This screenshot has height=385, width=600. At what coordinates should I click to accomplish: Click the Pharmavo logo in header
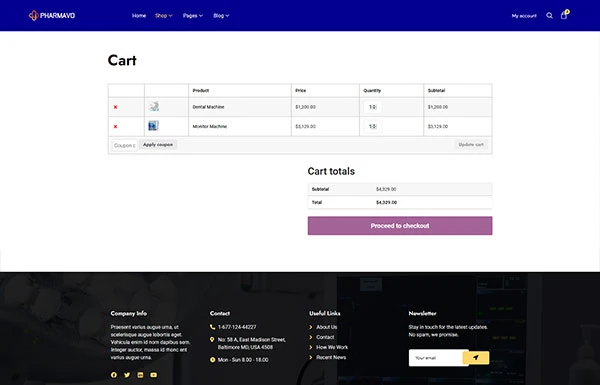click(52, 15)
